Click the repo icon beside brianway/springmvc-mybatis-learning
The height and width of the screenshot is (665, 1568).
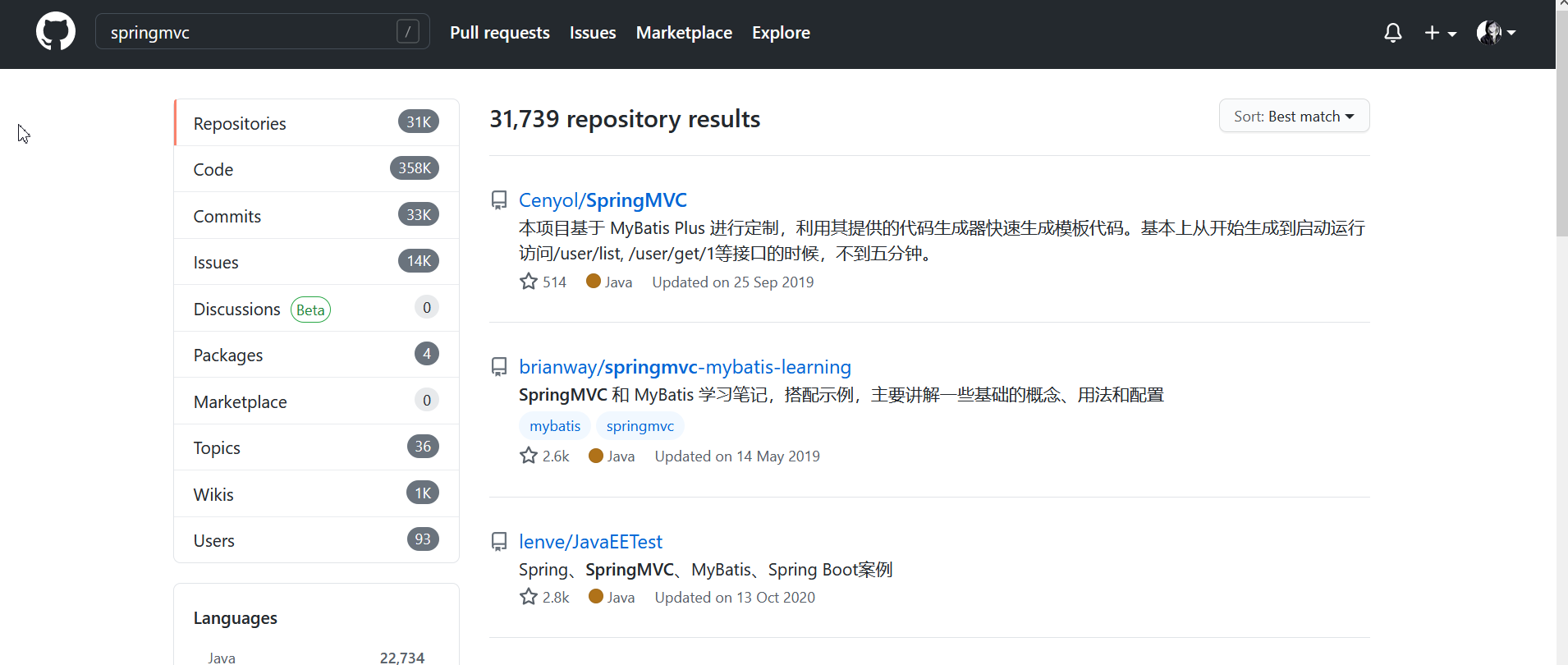point(499,367)
